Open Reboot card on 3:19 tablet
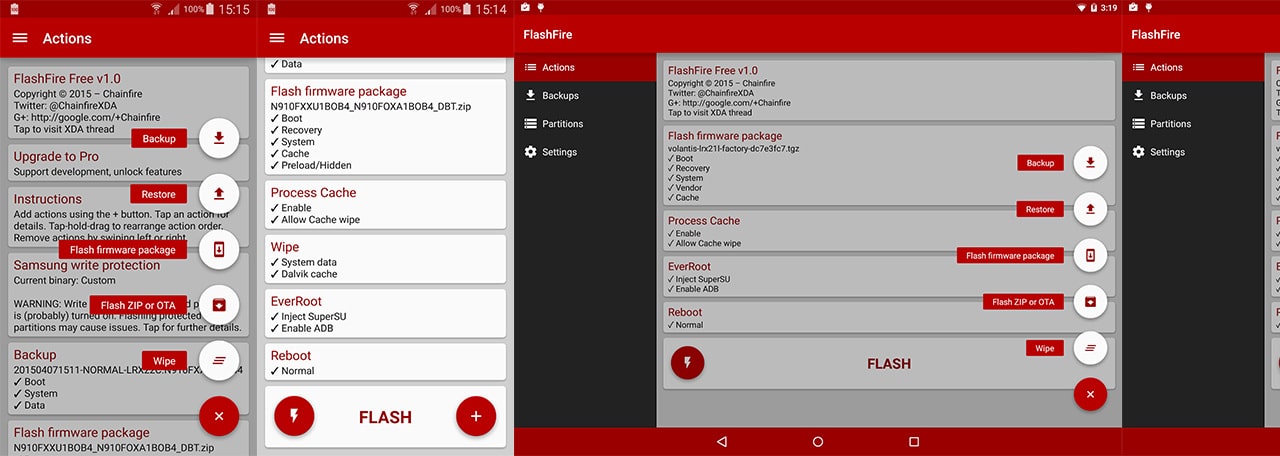This screenshot has height=456, width=1280. (x=890, y=317)
